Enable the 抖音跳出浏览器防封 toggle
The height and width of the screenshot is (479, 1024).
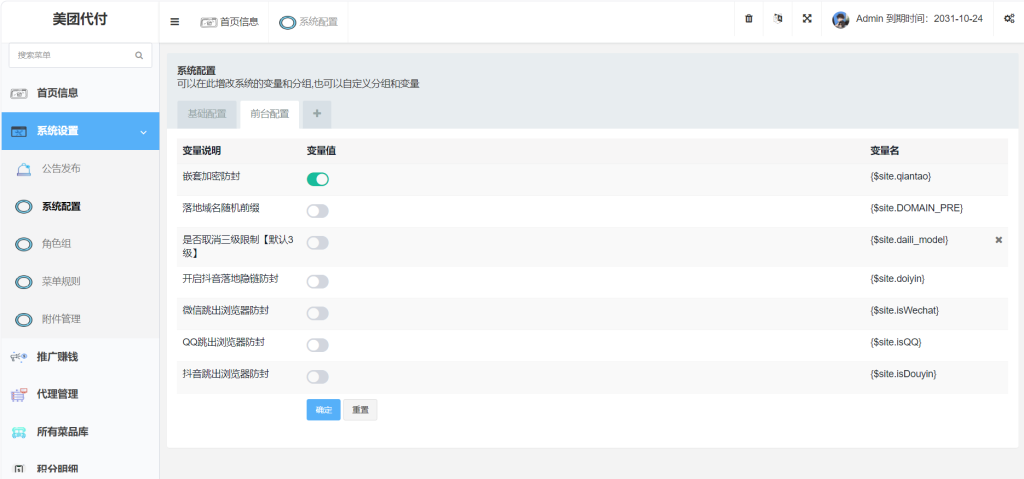click(317, 377)
